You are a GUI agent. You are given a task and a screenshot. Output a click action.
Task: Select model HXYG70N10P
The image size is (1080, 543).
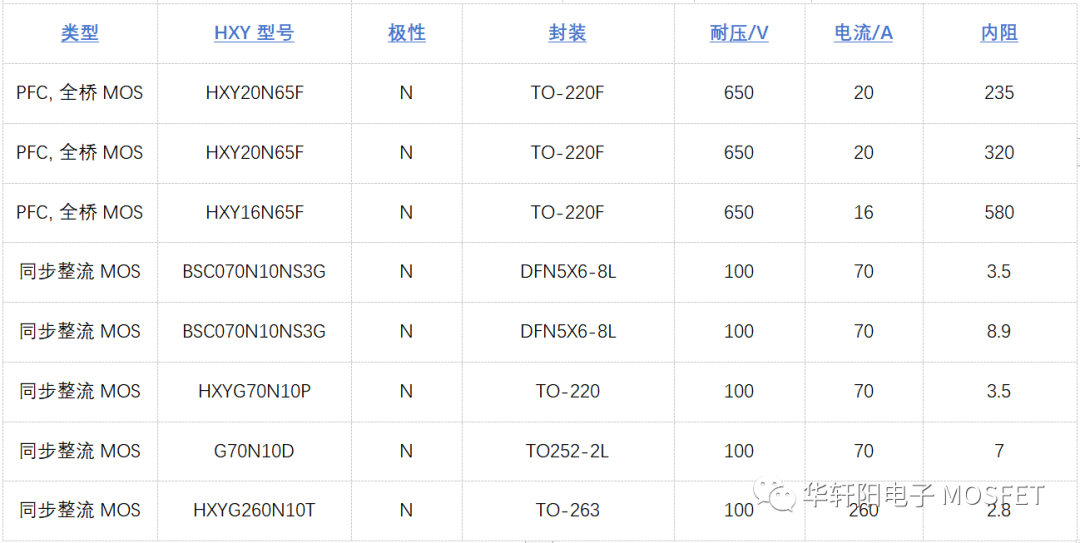tap(254, 391)
